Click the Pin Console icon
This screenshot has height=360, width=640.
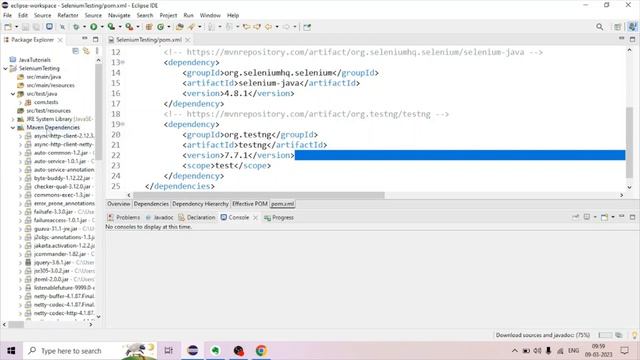point(576,217)
